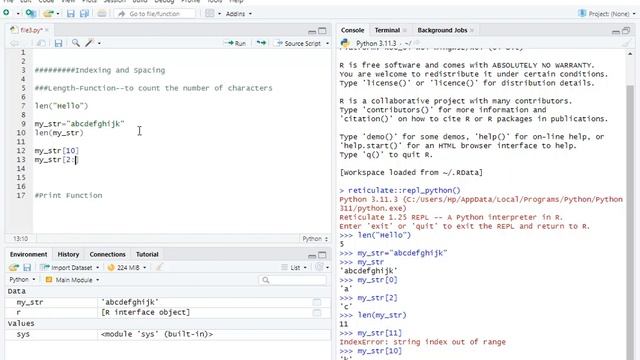640x360 pixels.
Task: Minimize the console pane
Action: (x=616, y=31)
